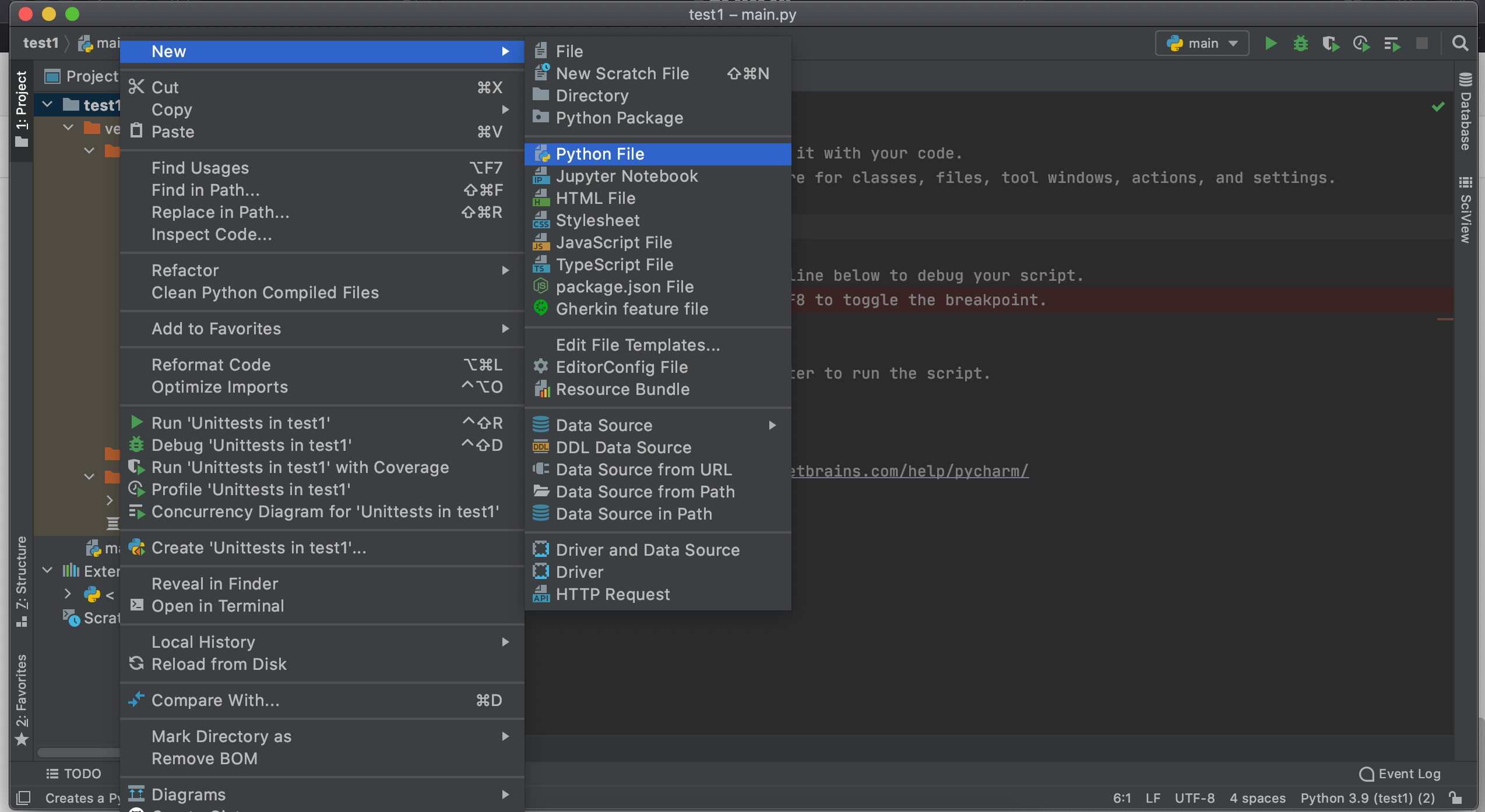
Task: Click the Python 3.9 interpreter status widget
Action: 1367,798
